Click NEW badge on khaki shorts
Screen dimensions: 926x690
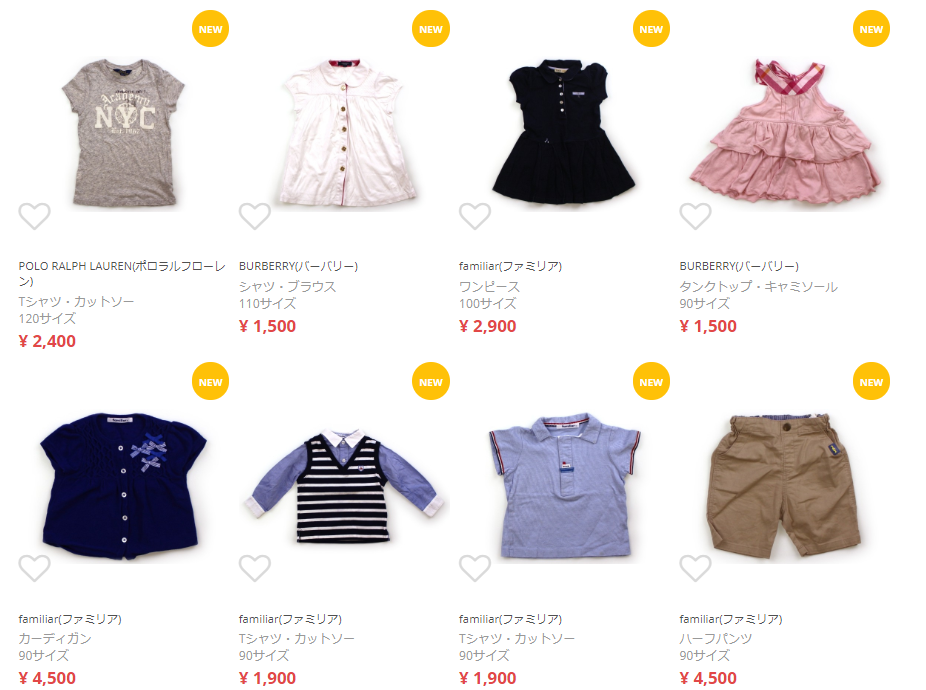(871, 382)
